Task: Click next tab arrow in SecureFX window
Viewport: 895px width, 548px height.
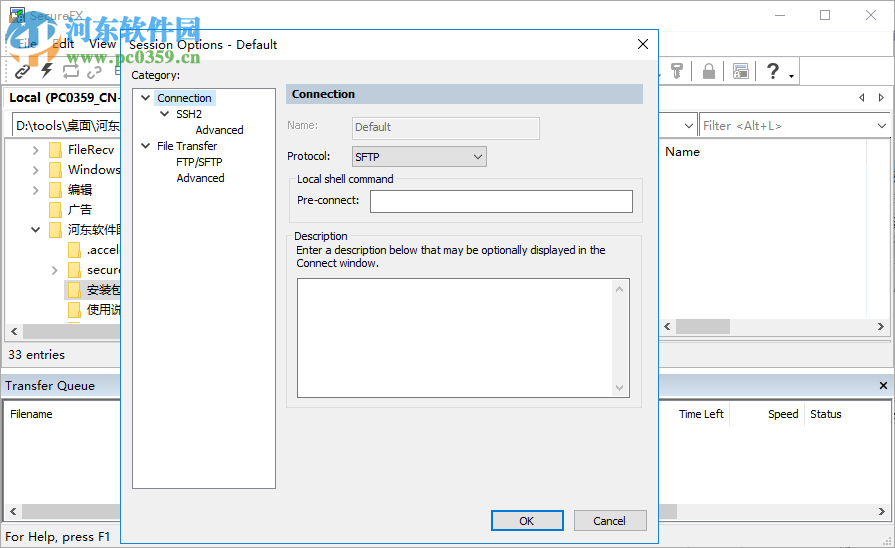Action: (881, 98)
